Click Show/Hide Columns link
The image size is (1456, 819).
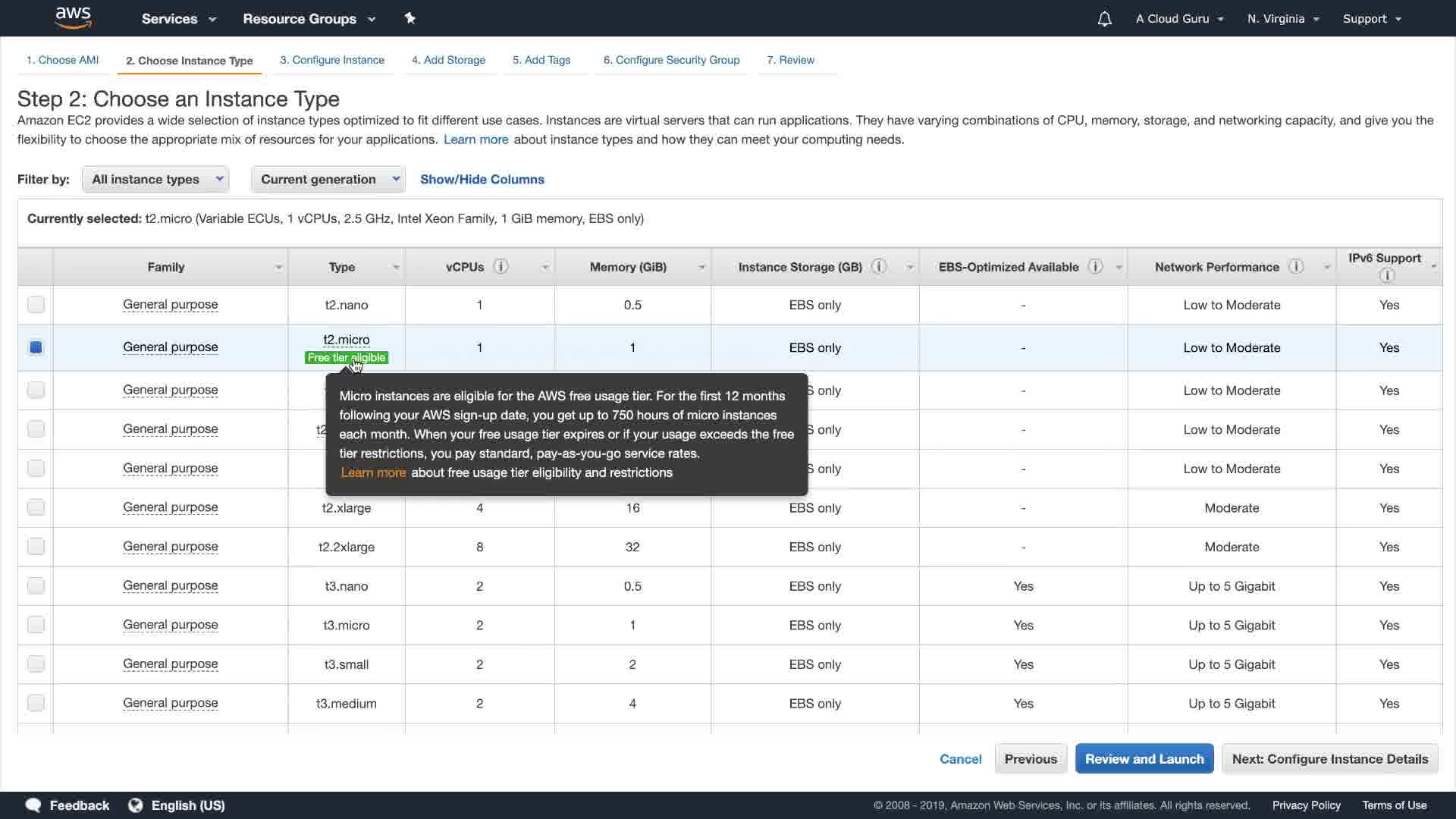482,179
